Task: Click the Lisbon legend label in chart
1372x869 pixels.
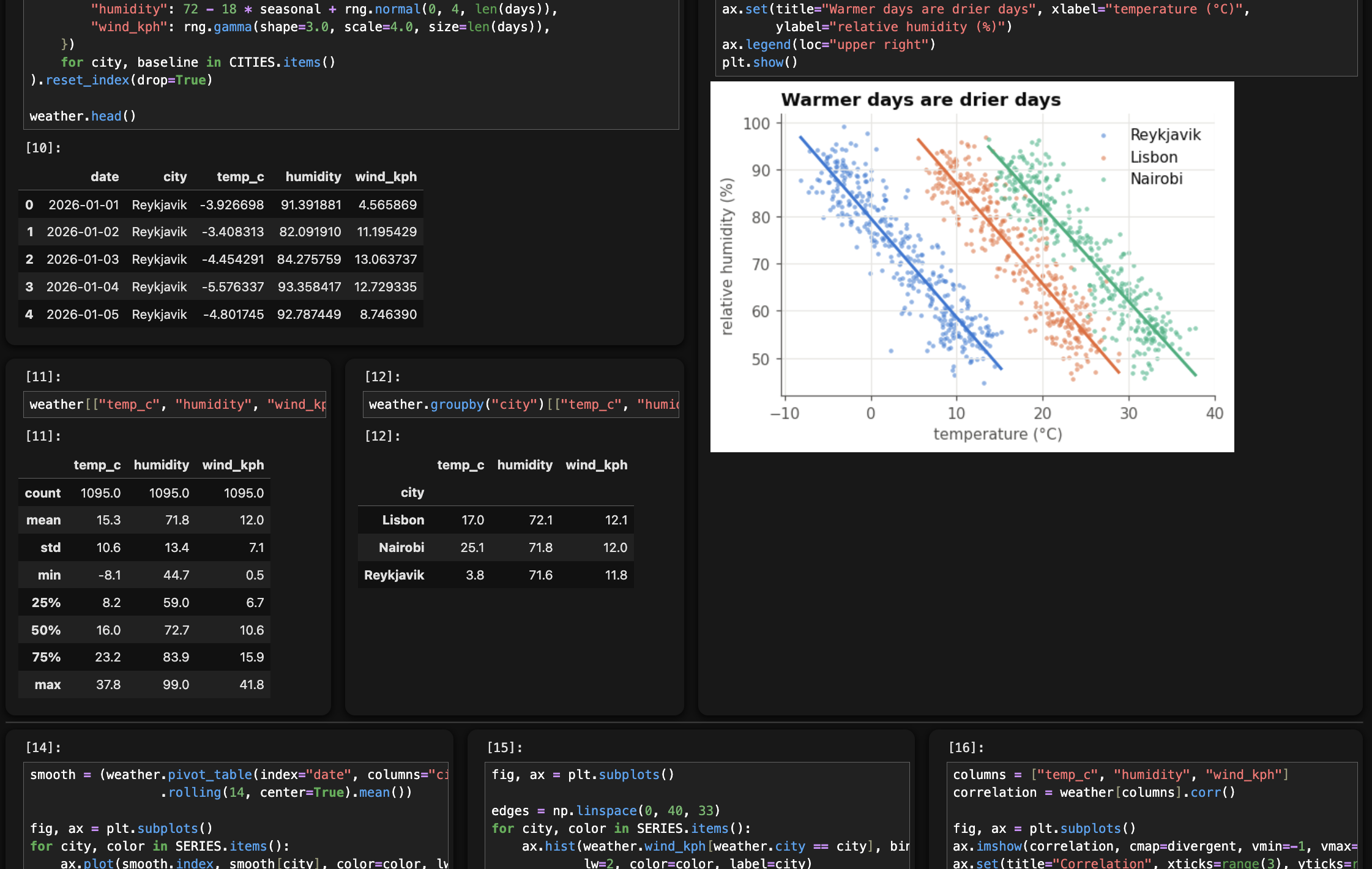Action: pyautogui.click(x=1154, y=157)
